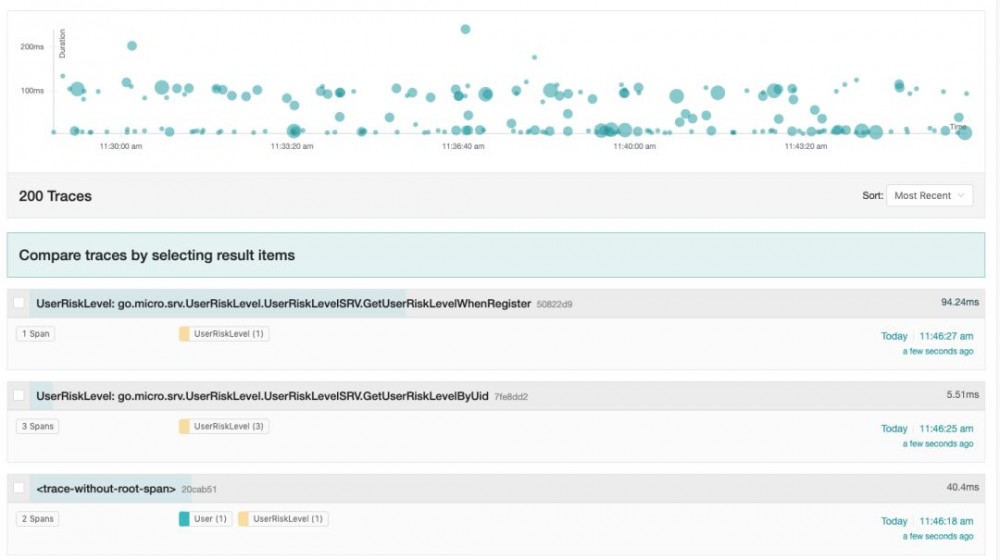
Task: Select the trace-without-root-span checkbox
Action: 19,488
